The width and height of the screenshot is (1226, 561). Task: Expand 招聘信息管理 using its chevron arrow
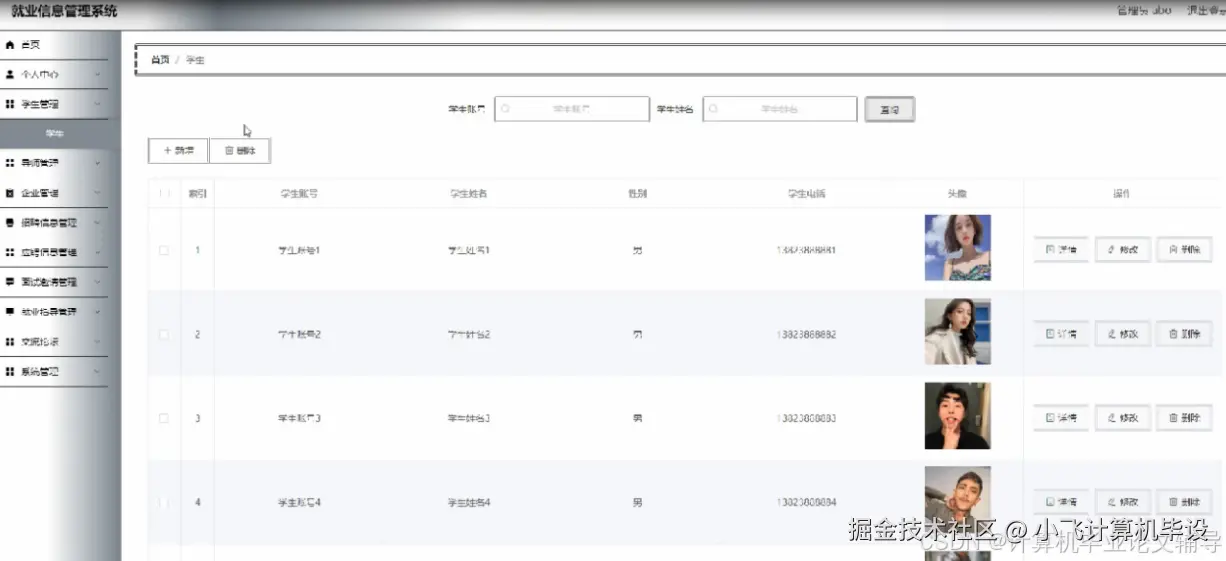pyautogui.click(x=97, y=223)
